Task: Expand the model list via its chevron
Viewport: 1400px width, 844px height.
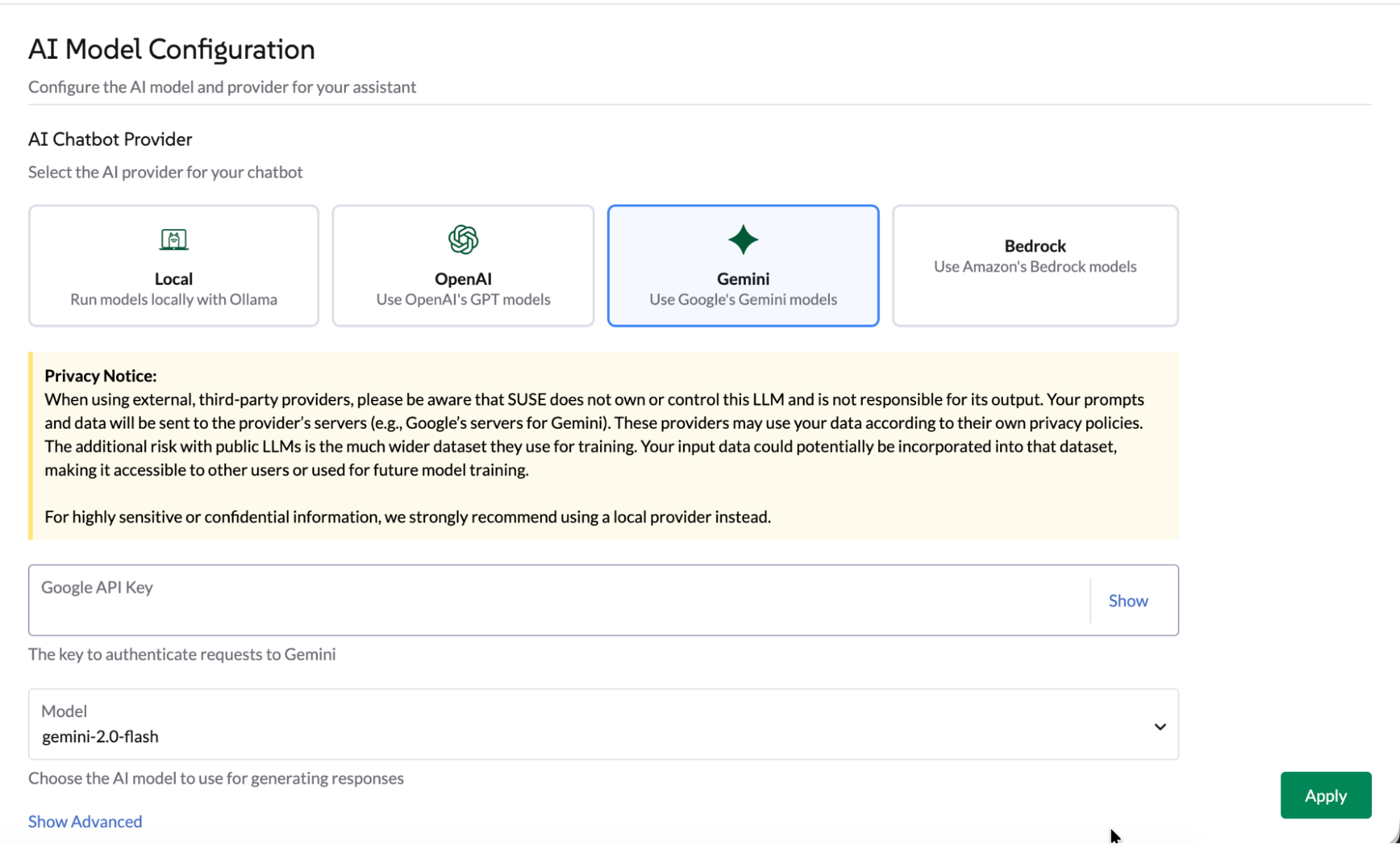Action: [1160, 726]
